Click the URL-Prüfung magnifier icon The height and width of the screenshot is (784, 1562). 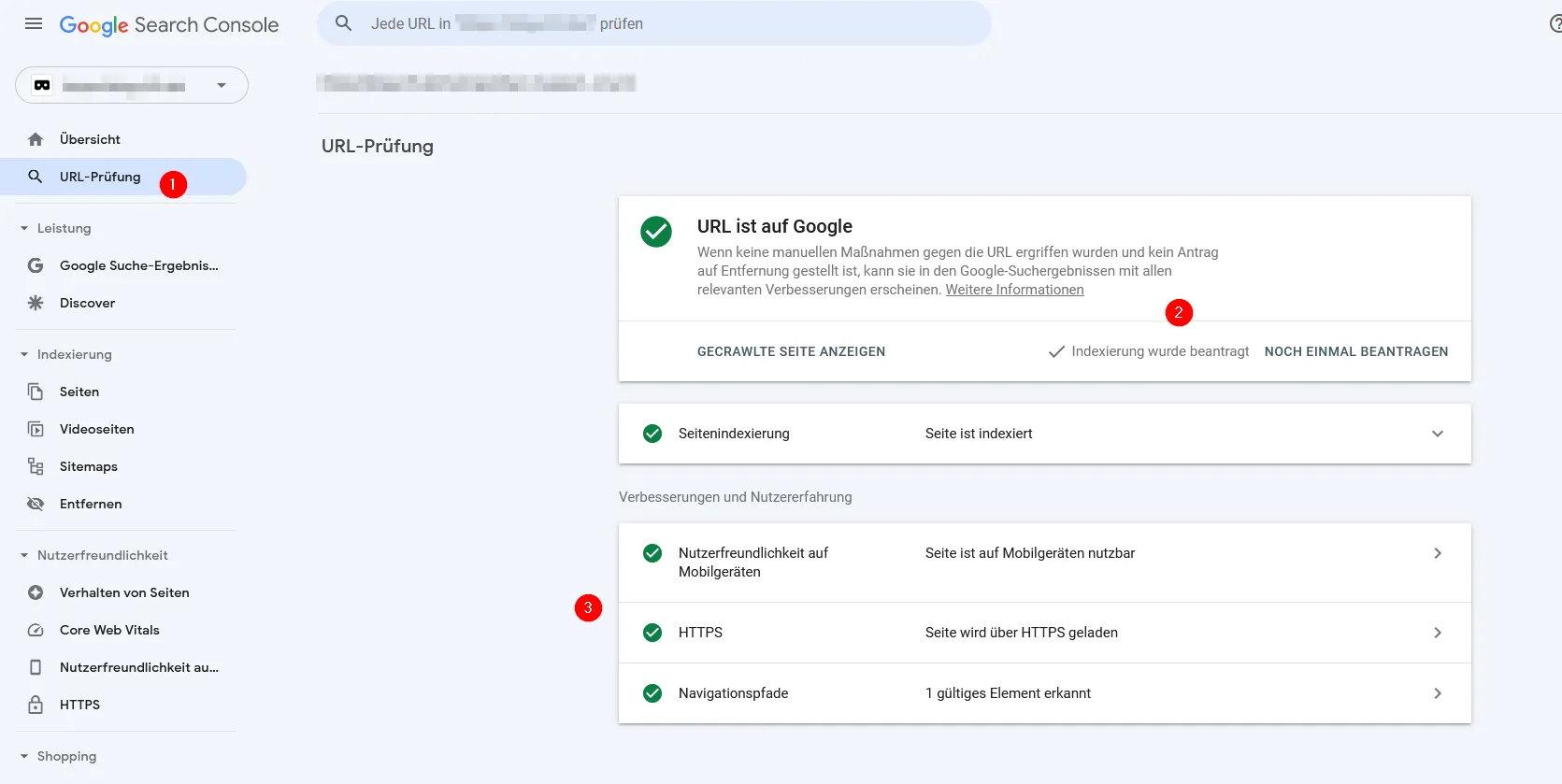36,177
